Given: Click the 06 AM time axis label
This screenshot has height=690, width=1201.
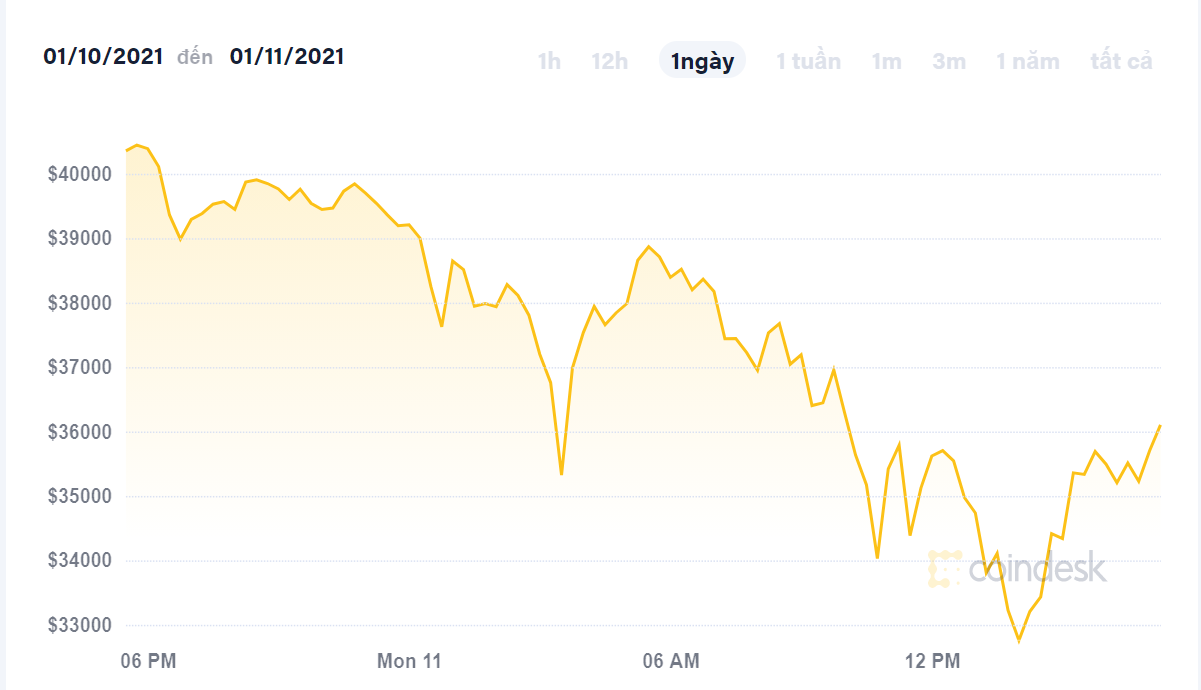Looking at the screenshot, I should tap(670, 661).
